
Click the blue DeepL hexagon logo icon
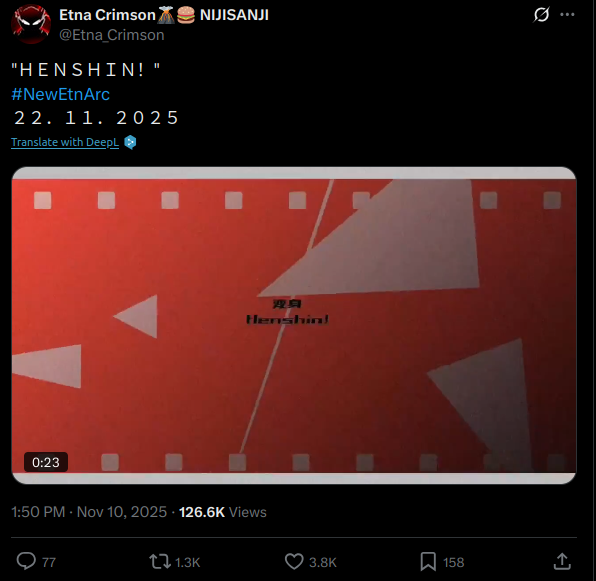coord(130,142)
